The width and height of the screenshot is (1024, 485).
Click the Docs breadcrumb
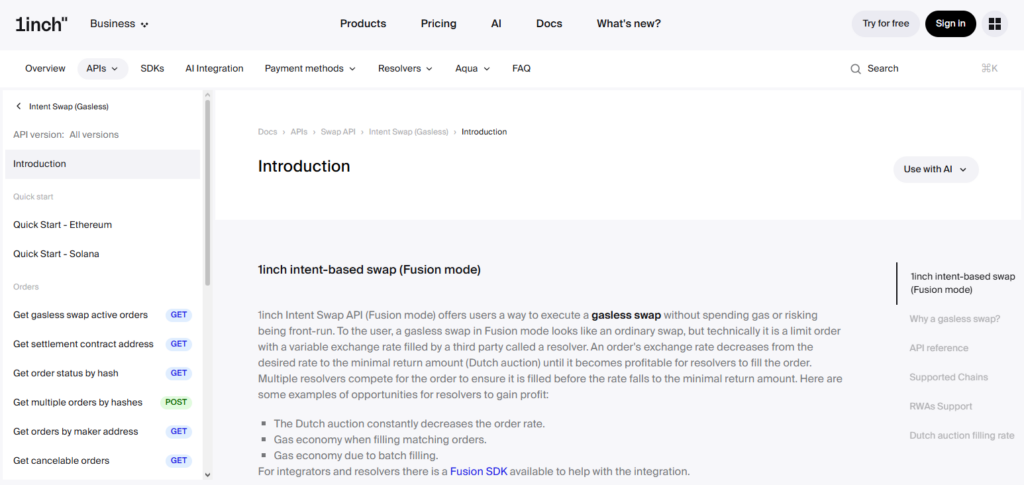click(x=268, y=132)
